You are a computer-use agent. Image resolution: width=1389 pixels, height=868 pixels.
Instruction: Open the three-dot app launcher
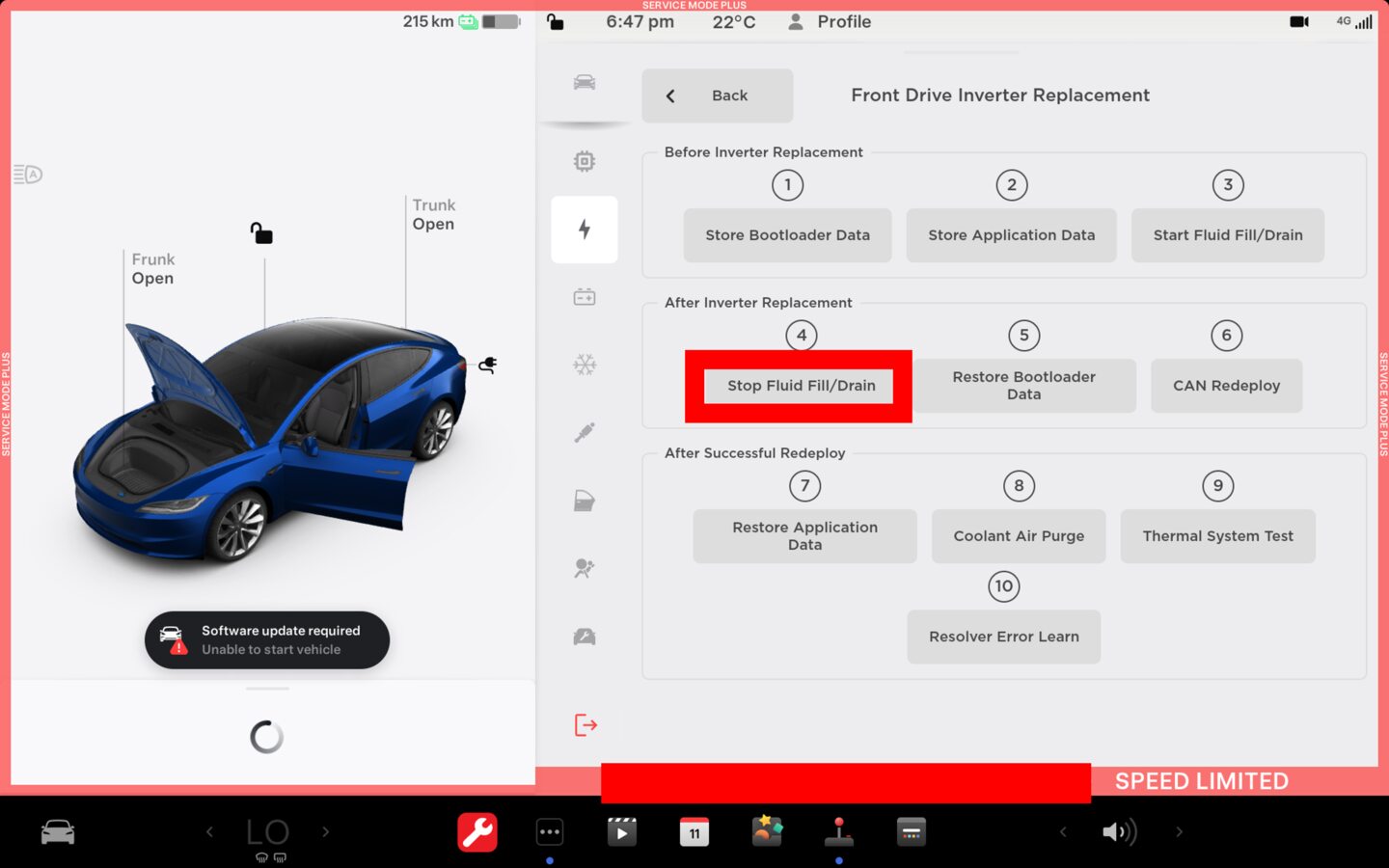click(549, 831)
